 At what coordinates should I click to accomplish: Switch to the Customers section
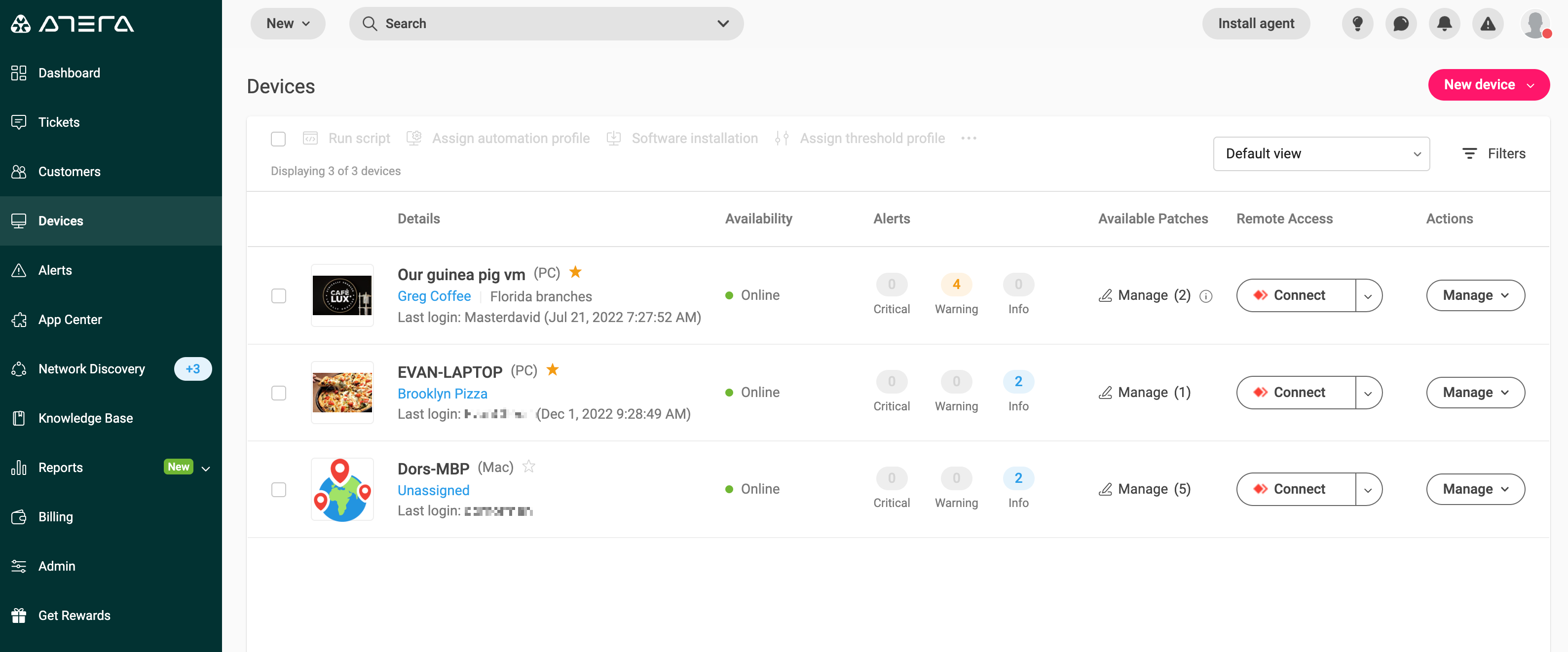(69, 172)
